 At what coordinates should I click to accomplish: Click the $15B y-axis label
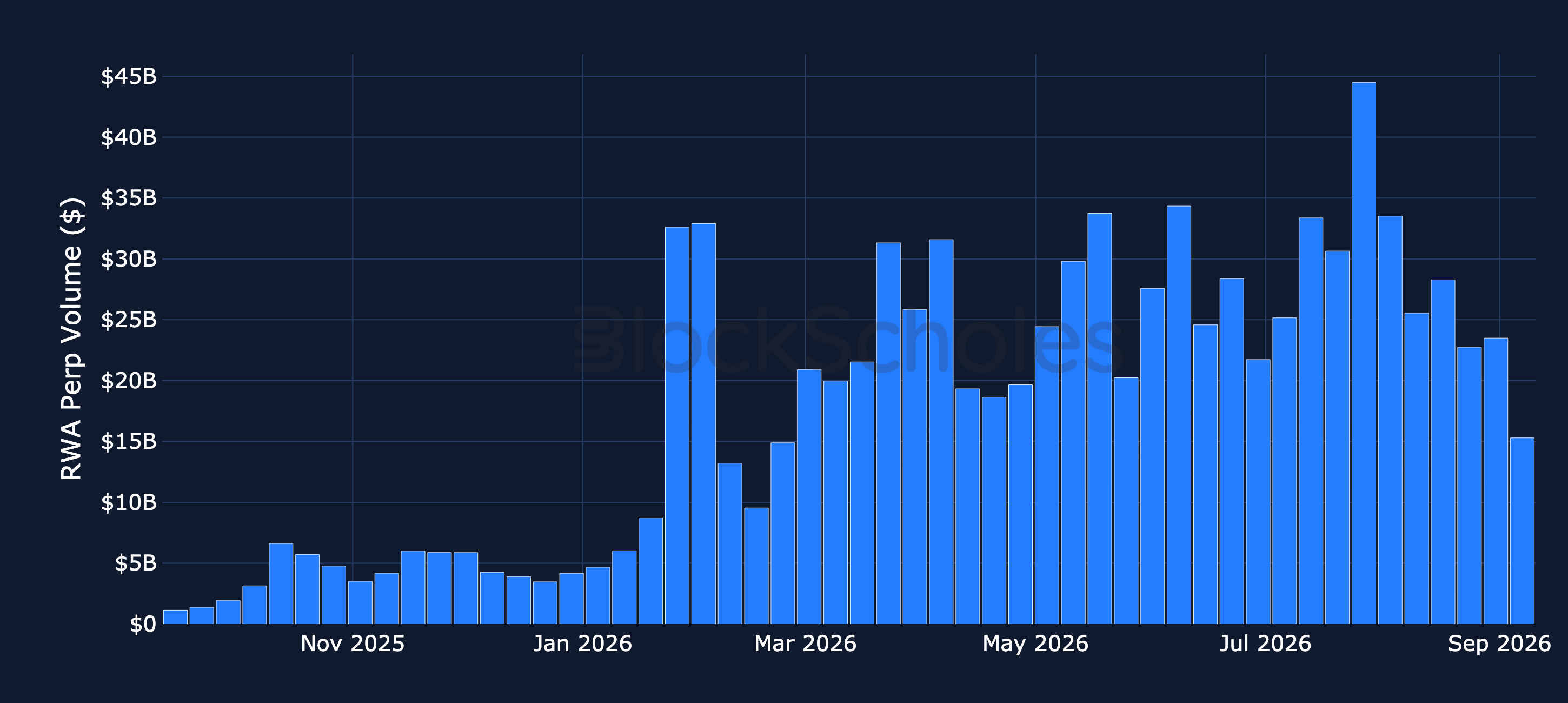(x=129, y=442)
